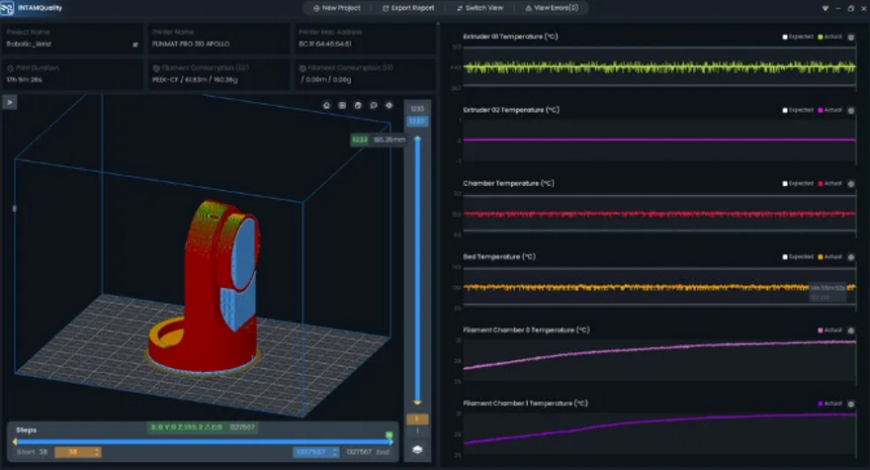Click the orange Start step stepper field
The image size is (870, 470).
(x=78, y=452)
